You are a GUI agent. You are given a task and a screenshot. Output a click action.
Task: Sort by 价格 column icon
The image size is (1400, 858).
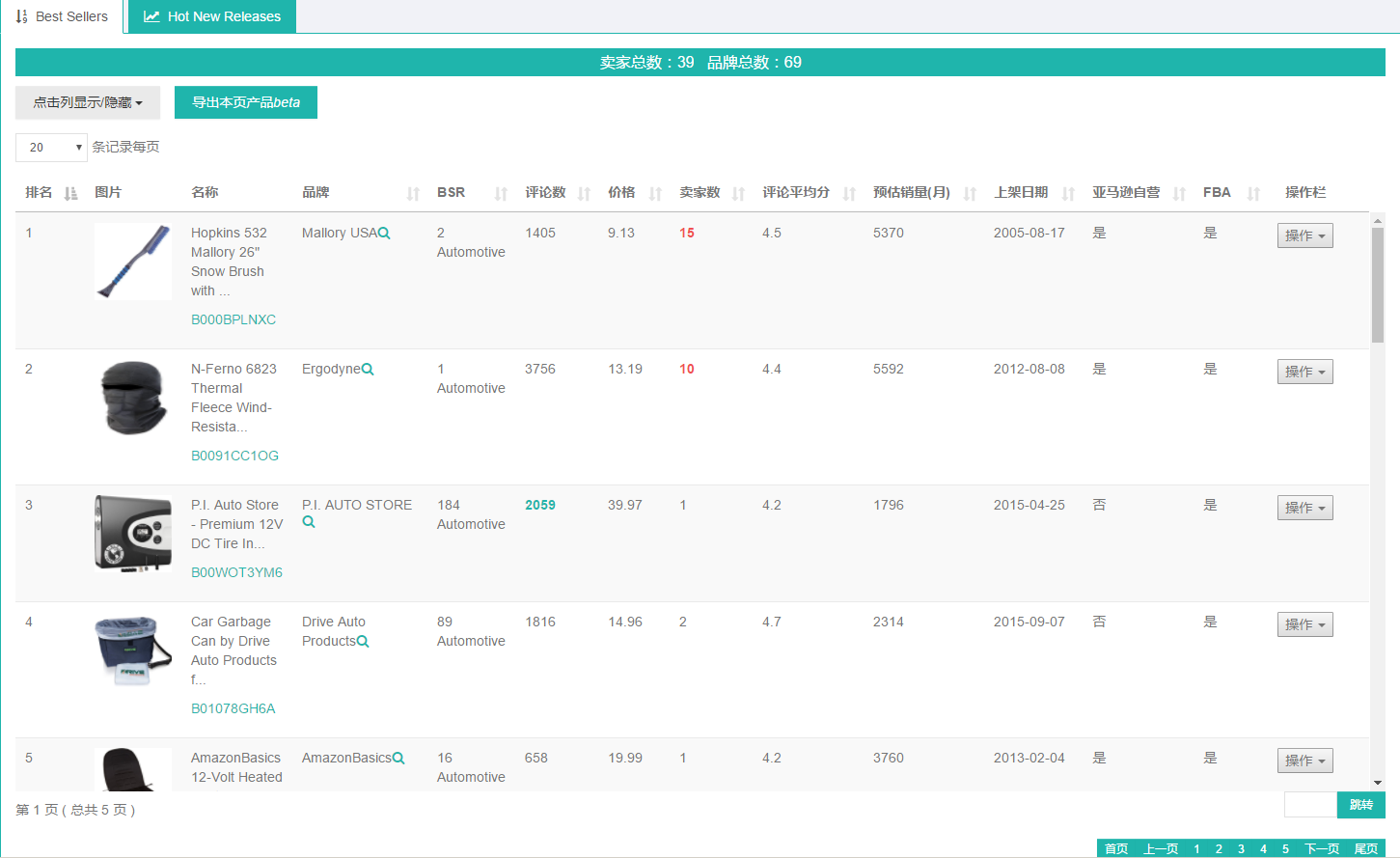pyautogui.click(x=655, y=193)
